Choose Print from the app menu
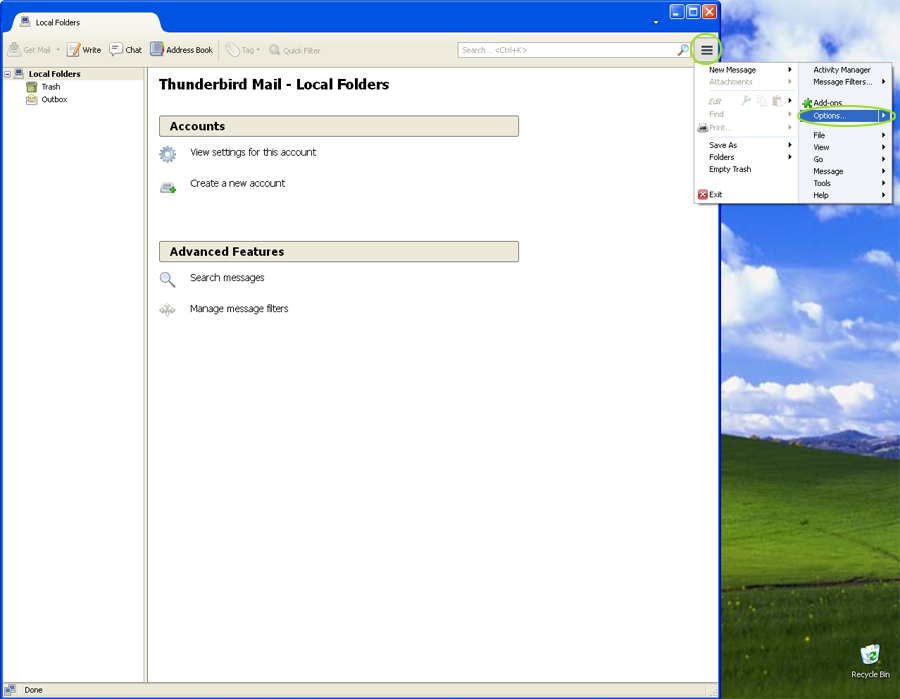 click(x=746, y=127)
